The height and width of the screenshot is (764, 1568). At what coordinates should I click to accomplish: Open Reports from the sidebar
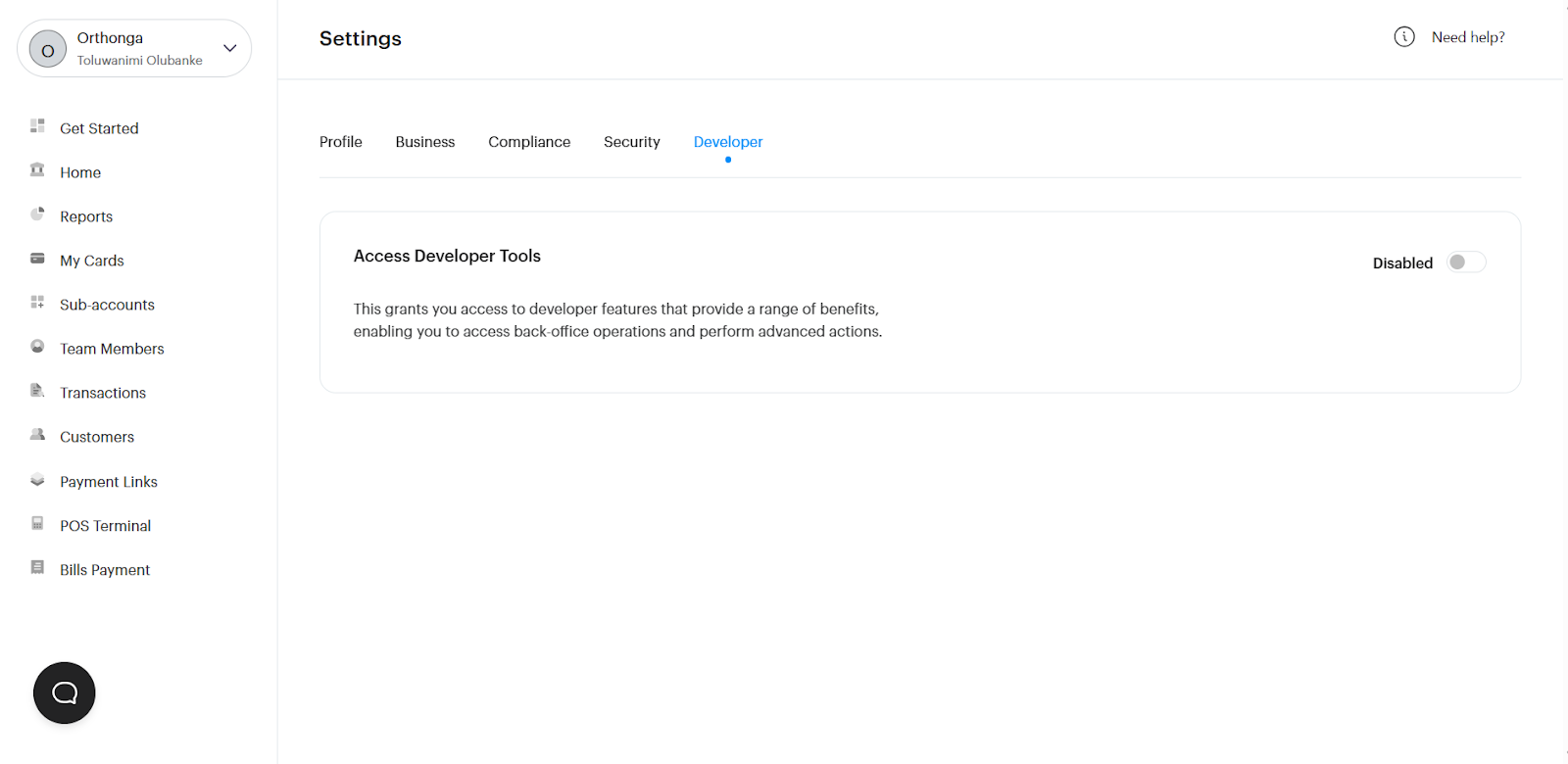(86, 216)
